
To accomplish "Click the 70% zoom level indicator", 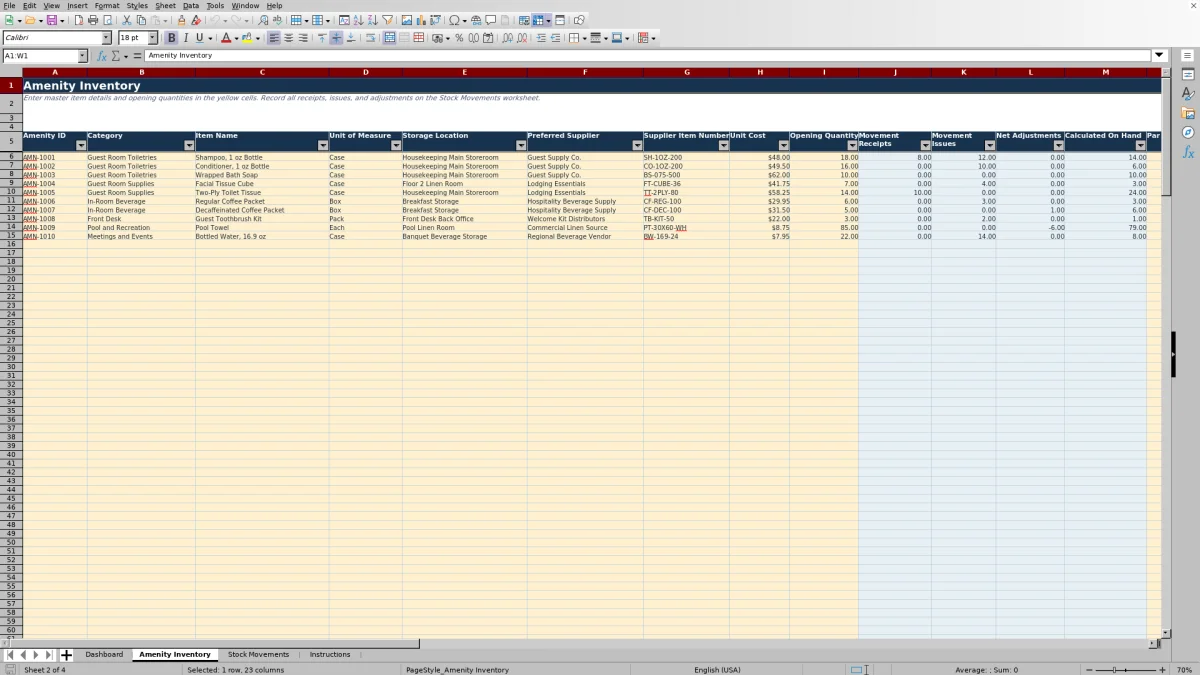I will (1183, 670).
